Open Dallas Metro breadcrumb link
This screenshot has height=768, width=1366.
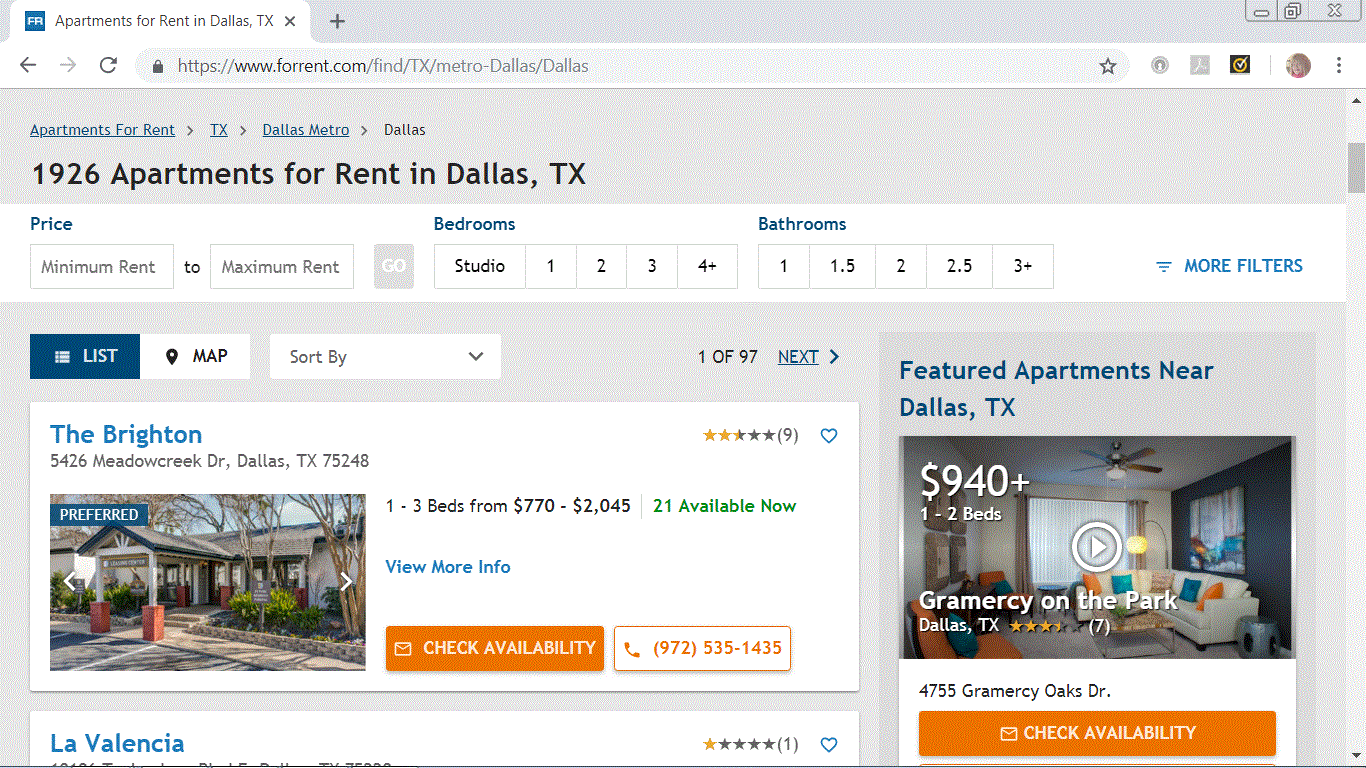pyautogui.click(x=306, y=130)
